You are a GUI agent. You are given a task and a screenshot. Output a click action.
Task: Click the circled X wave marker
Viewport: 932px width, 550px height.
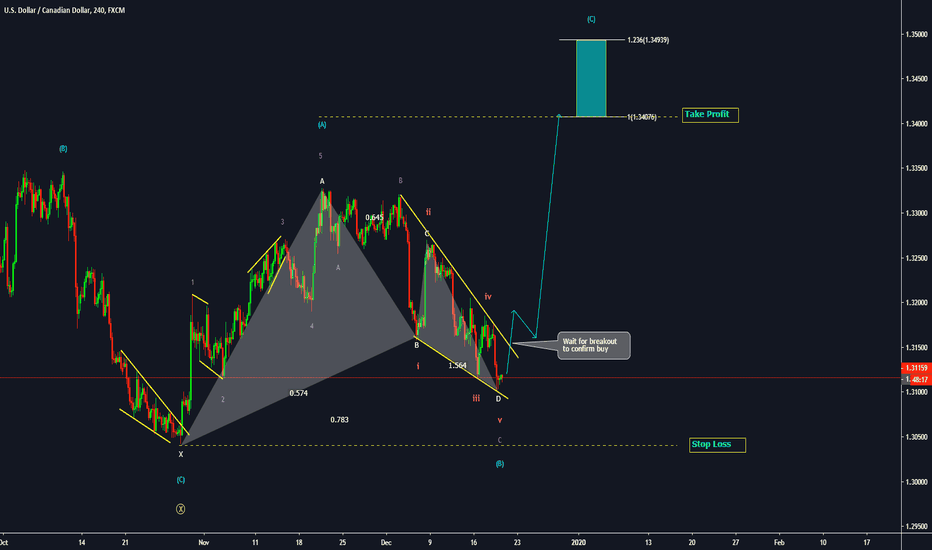tap(180, 508)
